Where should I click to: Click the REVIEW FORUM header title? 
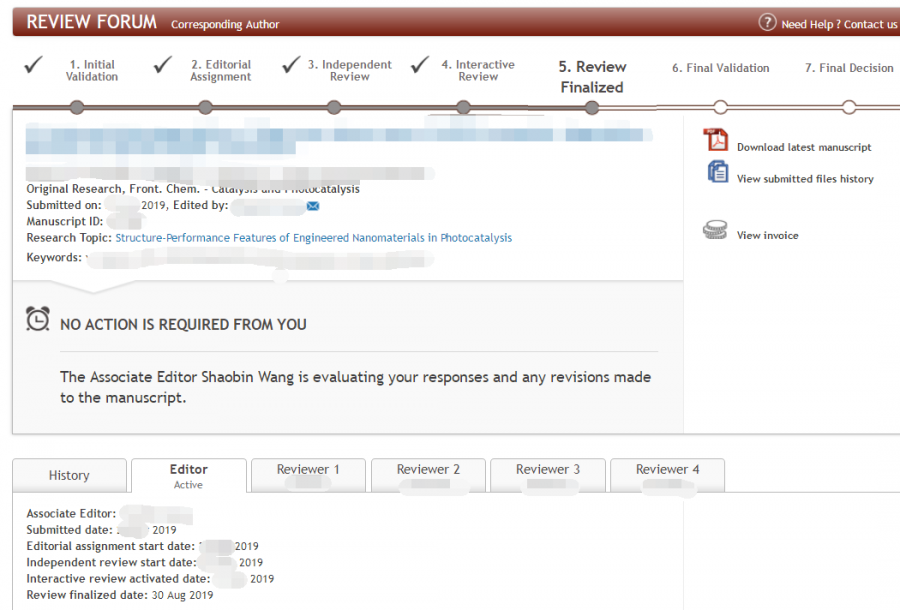pos(91,22)
